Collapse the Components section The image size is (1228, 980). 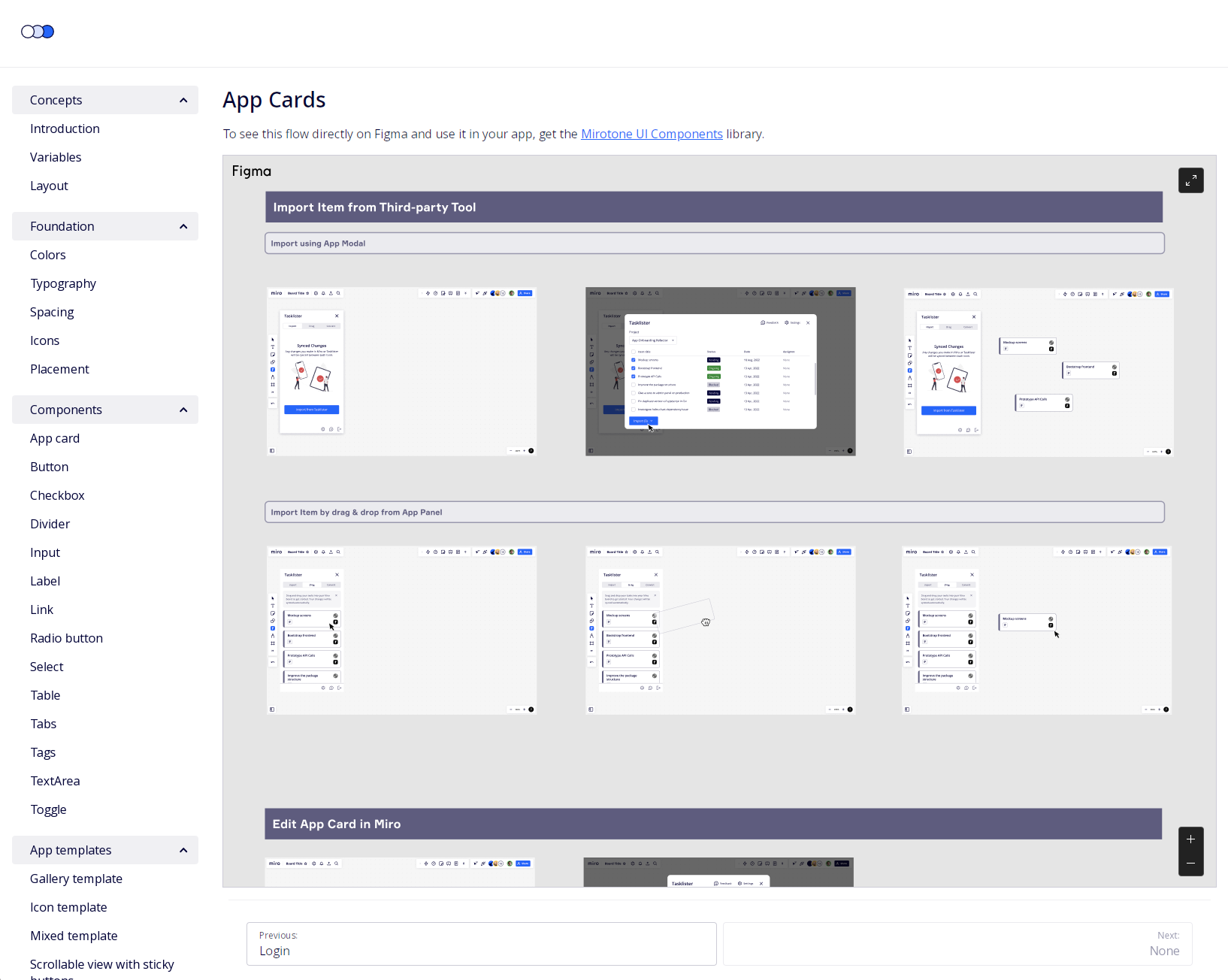pos(183,410)
